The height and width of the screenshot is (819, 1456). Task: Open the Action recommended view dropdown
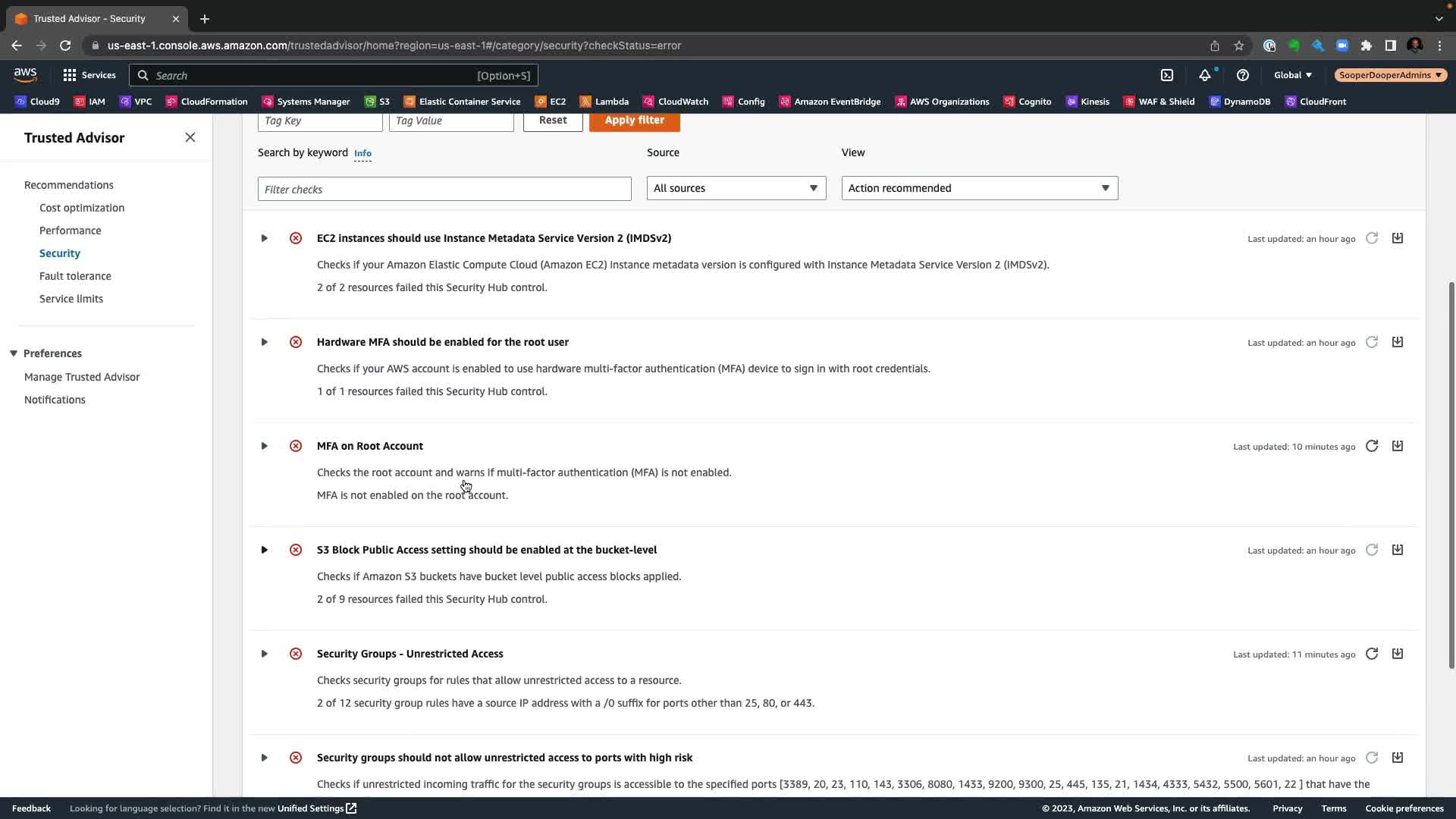[x=979, y=188]
